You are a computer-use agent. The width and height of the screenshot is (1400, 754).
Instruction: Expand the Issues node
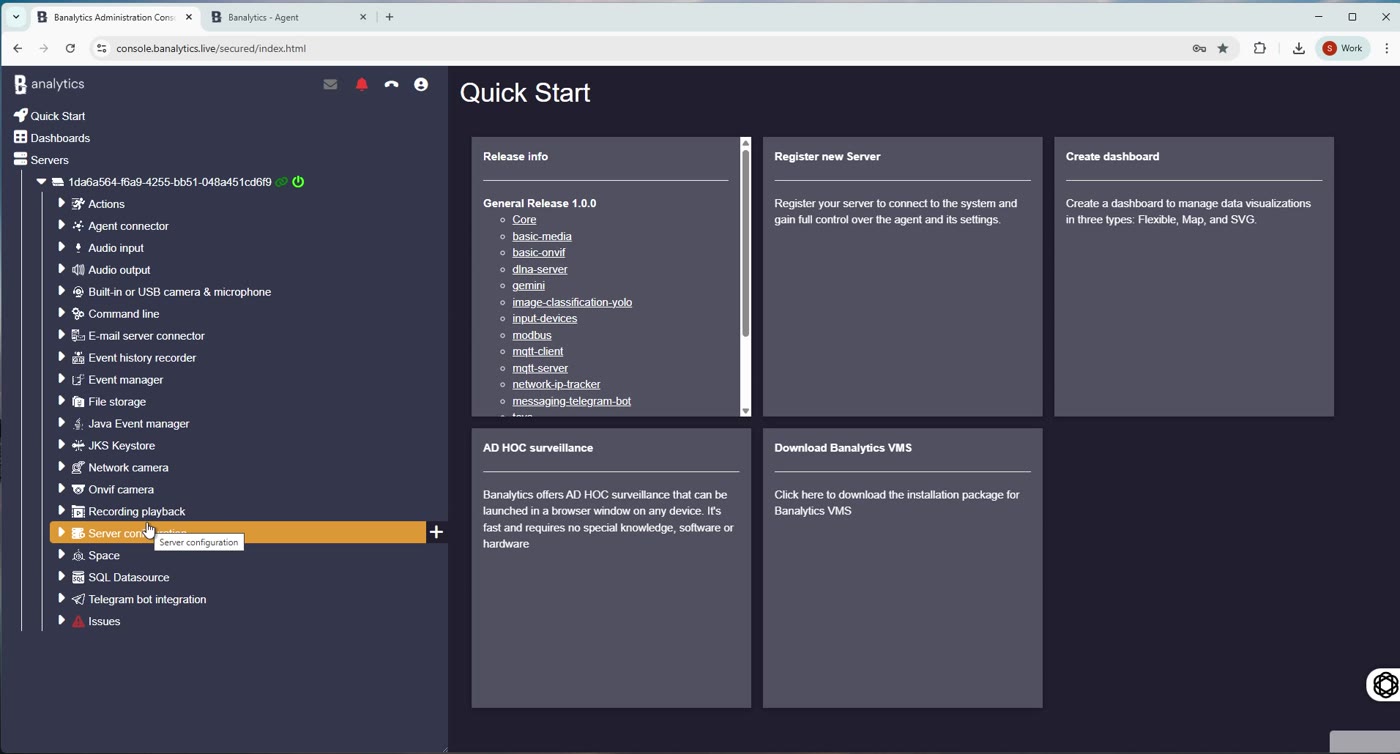point(61,621)
